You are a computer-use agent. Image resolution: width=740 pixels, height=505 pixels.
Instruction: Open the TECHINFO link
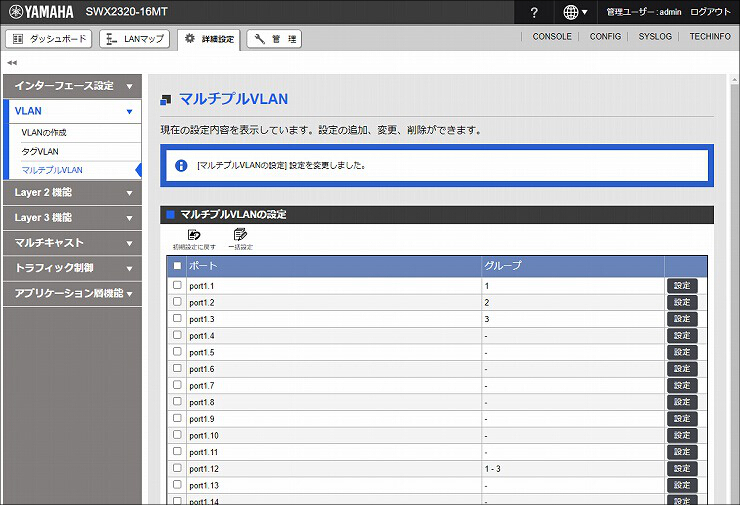click(710, 36)
